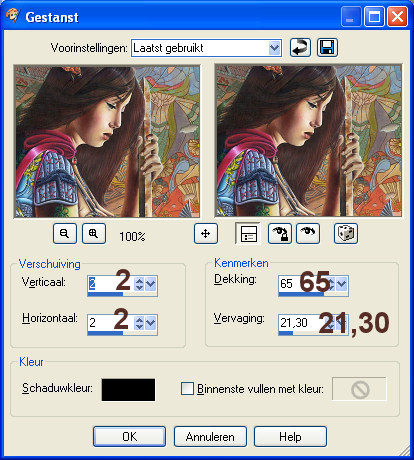Open Horizontaal slider dropdown arrow
This screenshot has width=414, height=460.
pos(151,323)
